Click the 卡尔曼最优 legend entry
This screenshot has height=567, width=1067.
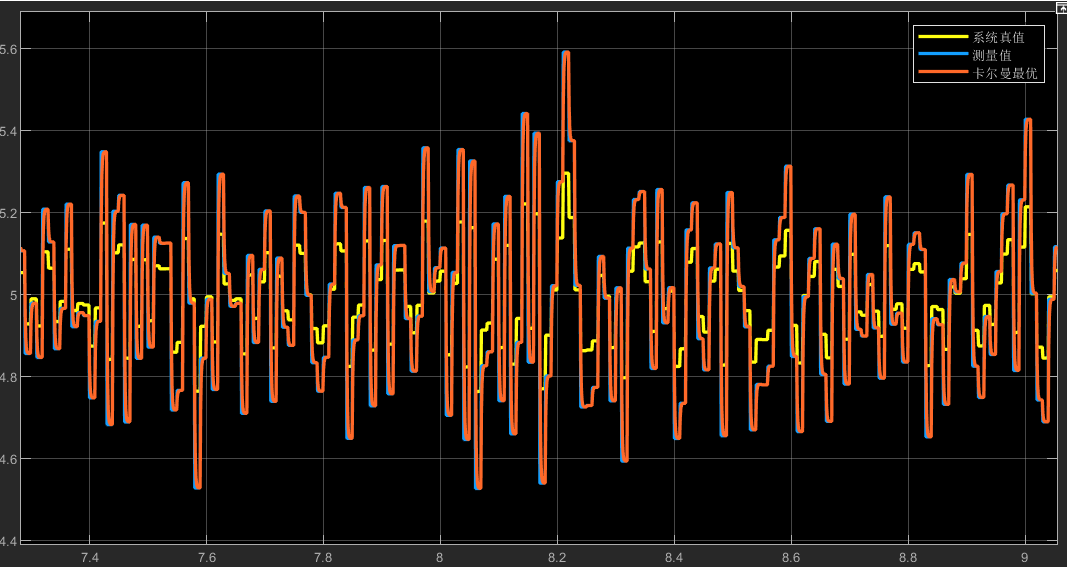point(1006,74)
